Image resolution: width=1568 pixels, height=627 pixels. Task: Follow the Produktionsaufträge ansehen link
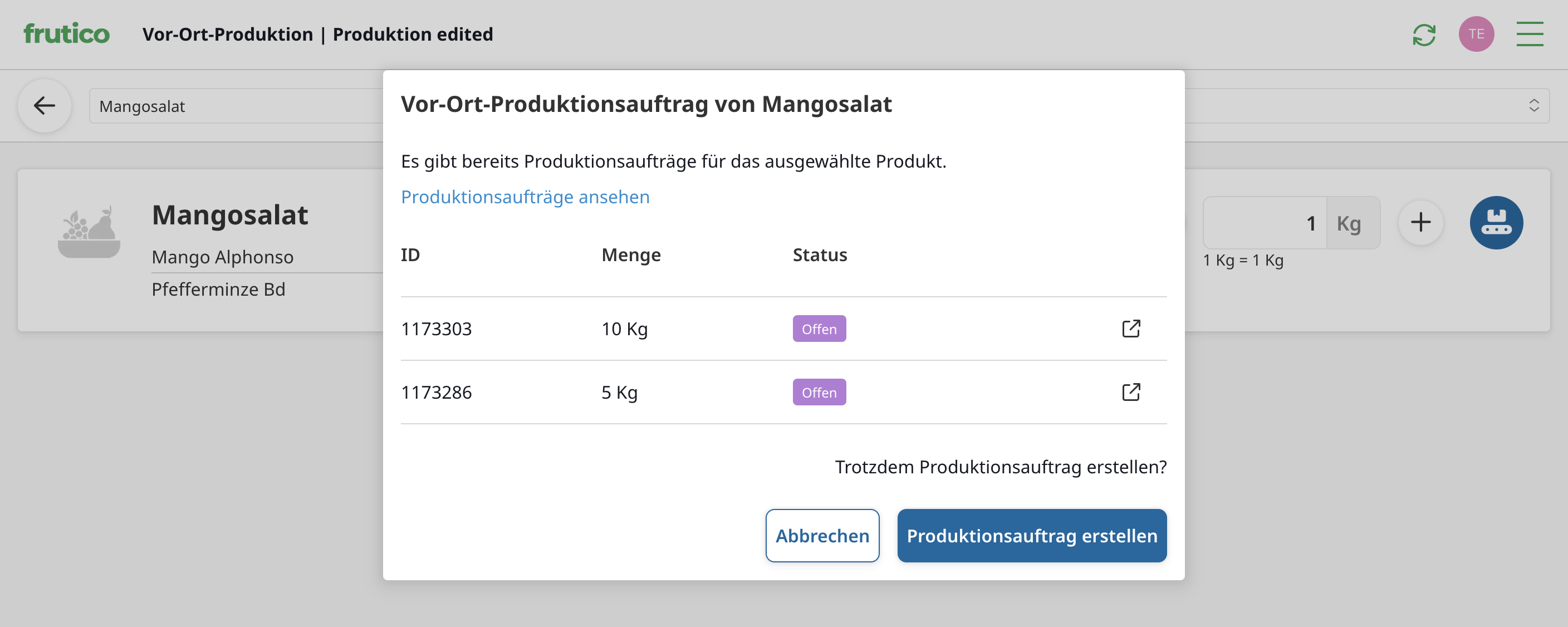(x=525, y=197)
